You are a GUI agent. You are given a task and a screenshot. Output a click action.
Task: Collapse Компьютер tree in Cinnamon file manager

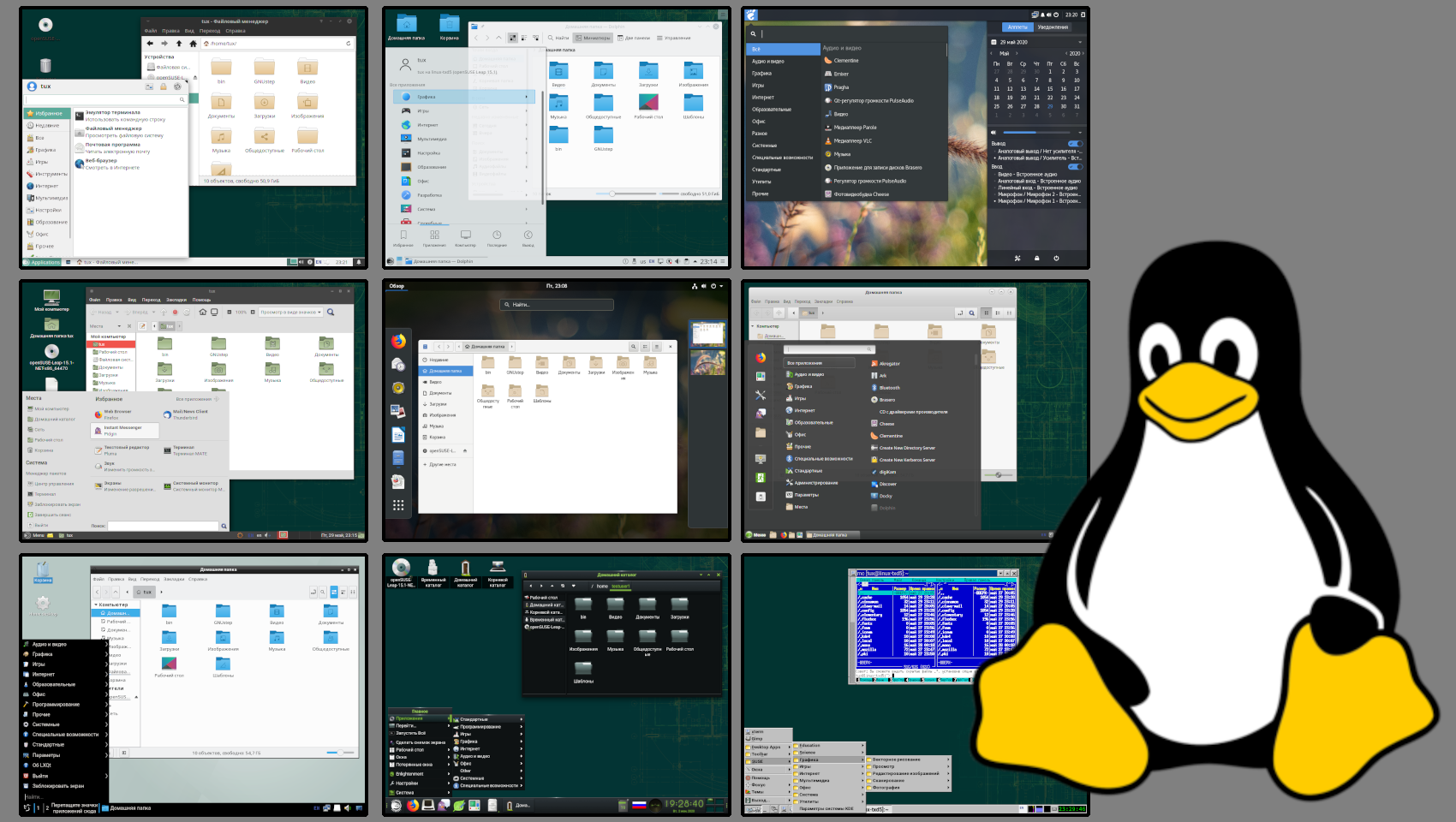coord(753,326)
